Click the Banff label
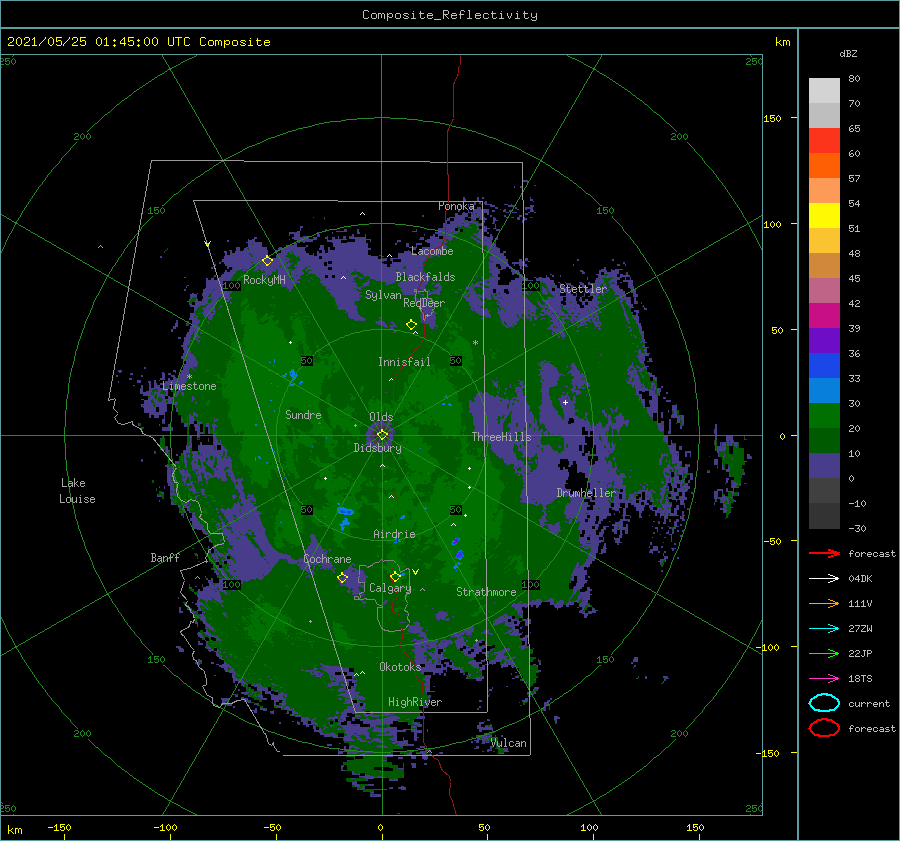The image size is (900, 841). coord(165,557)
